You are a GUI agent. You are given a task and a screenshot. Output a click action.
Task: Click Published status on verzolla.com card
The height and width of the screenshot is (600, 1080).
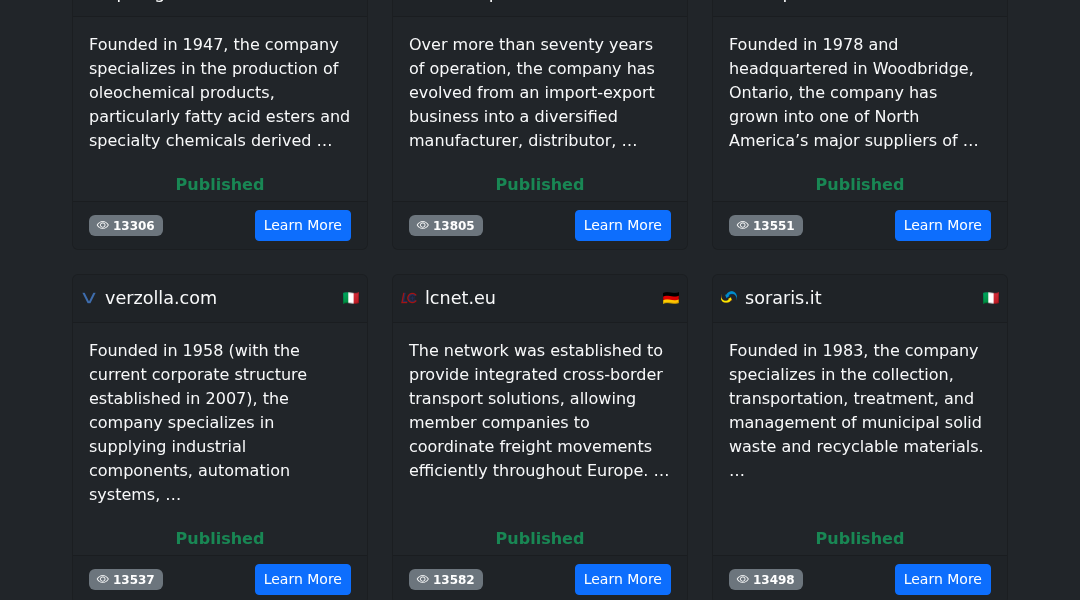pos(220,539)
